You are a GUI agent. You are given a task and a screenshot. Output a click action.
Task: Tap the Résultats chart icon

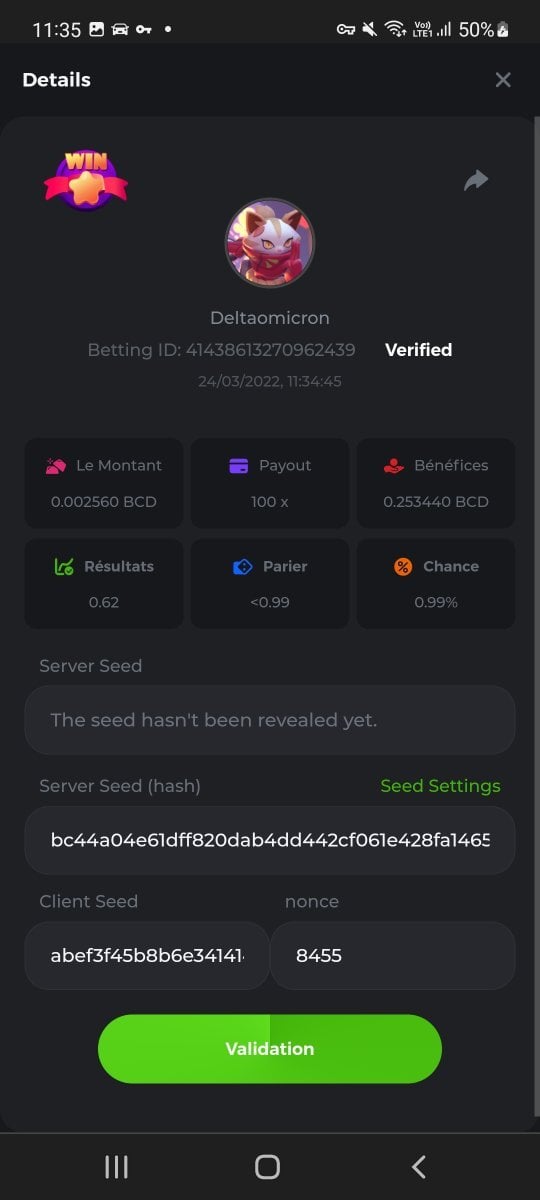pos(64,566)
